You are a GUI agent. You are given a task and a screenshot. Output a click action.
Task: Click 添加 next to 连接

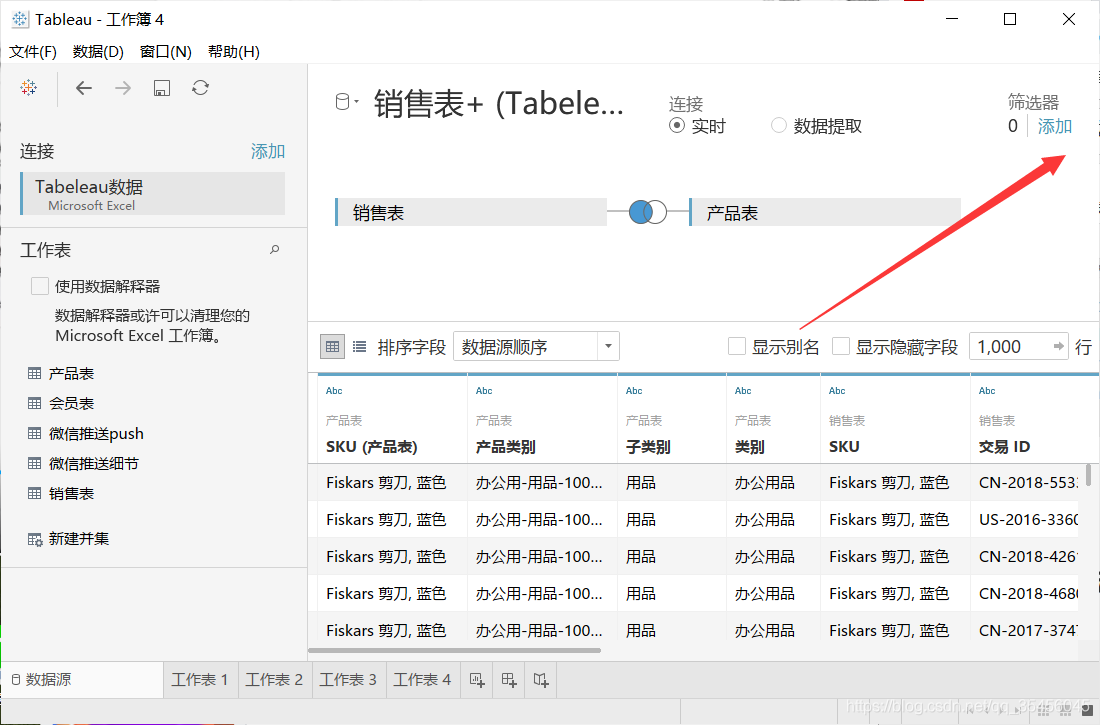tap(268, 152)
